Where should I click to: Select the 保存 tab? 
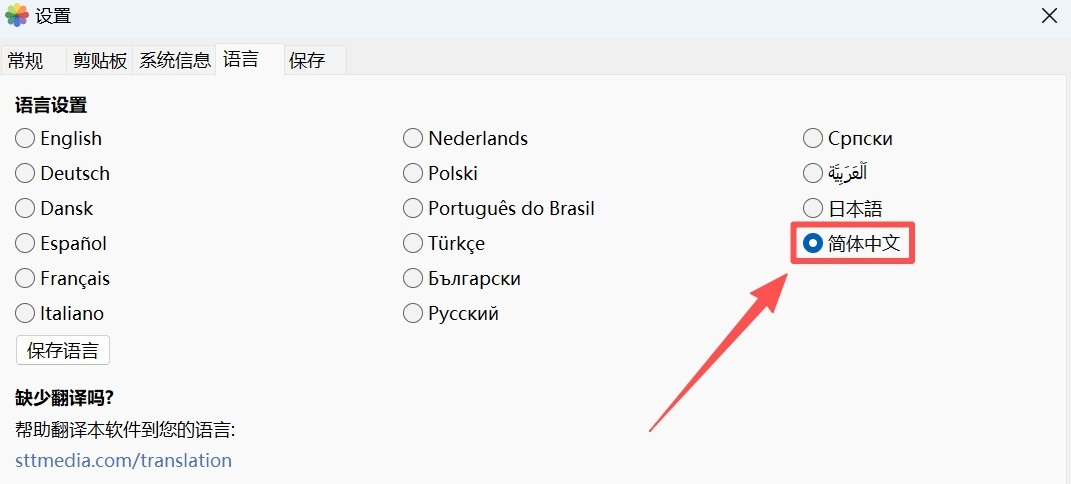307,61
